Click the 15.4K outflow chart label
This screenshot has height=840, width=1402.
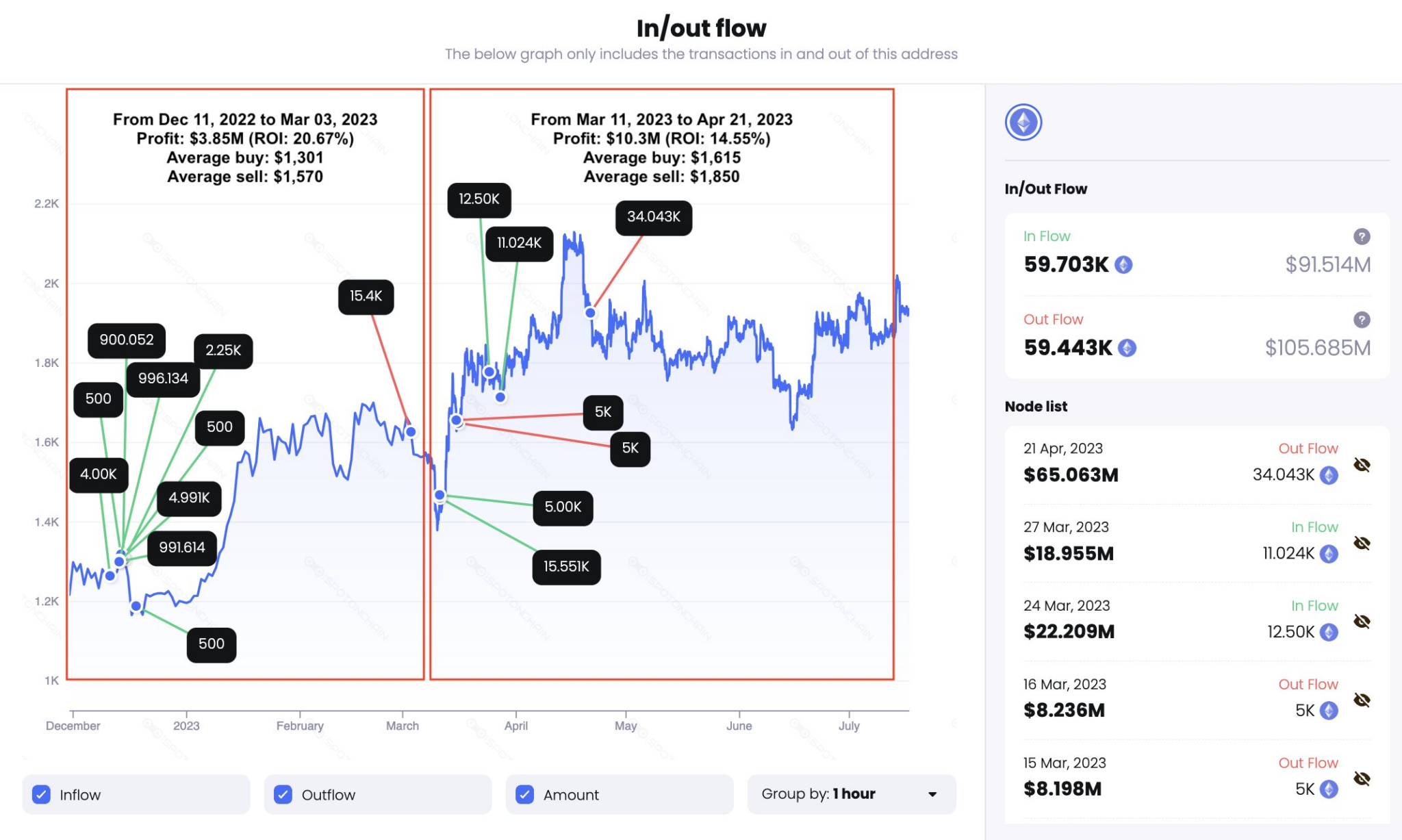(x=366, y=296)
